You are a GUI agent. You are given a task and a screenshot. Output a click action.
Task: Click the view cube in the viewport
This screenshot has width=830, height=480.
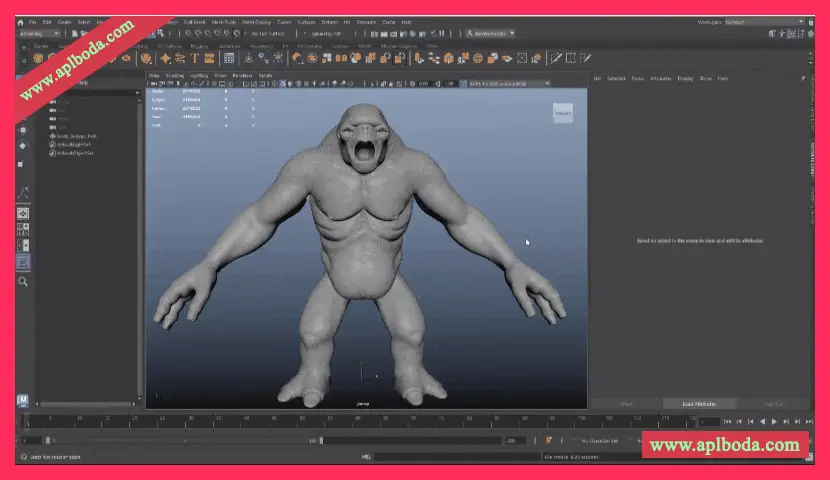(x=563, y=113)
